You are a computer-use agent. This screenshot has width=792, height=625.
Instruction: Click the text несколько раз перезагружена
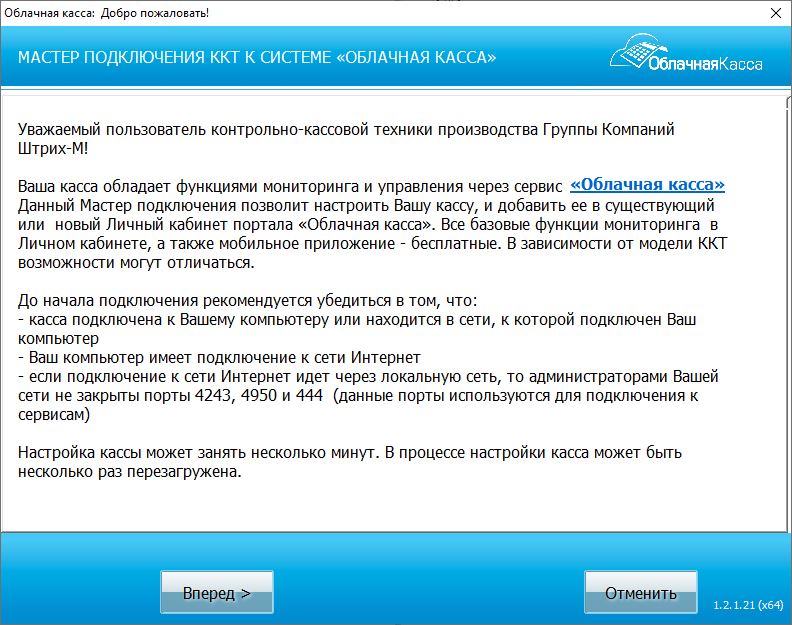tap(130, 472)
